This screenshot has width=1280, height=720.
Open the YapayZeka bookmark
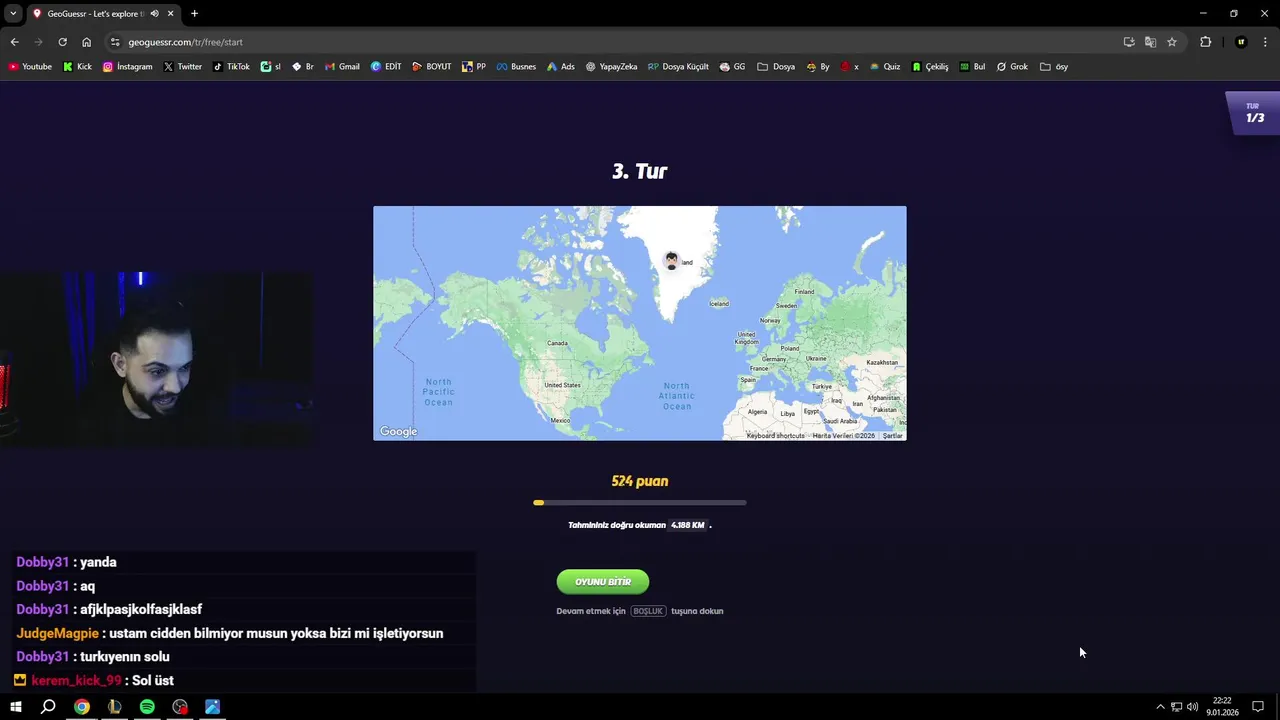coord(611,67)
